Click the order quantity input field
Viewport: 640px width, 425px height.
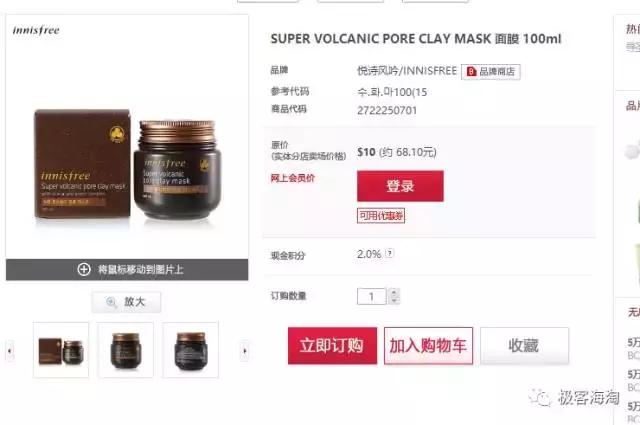point(371,296)
